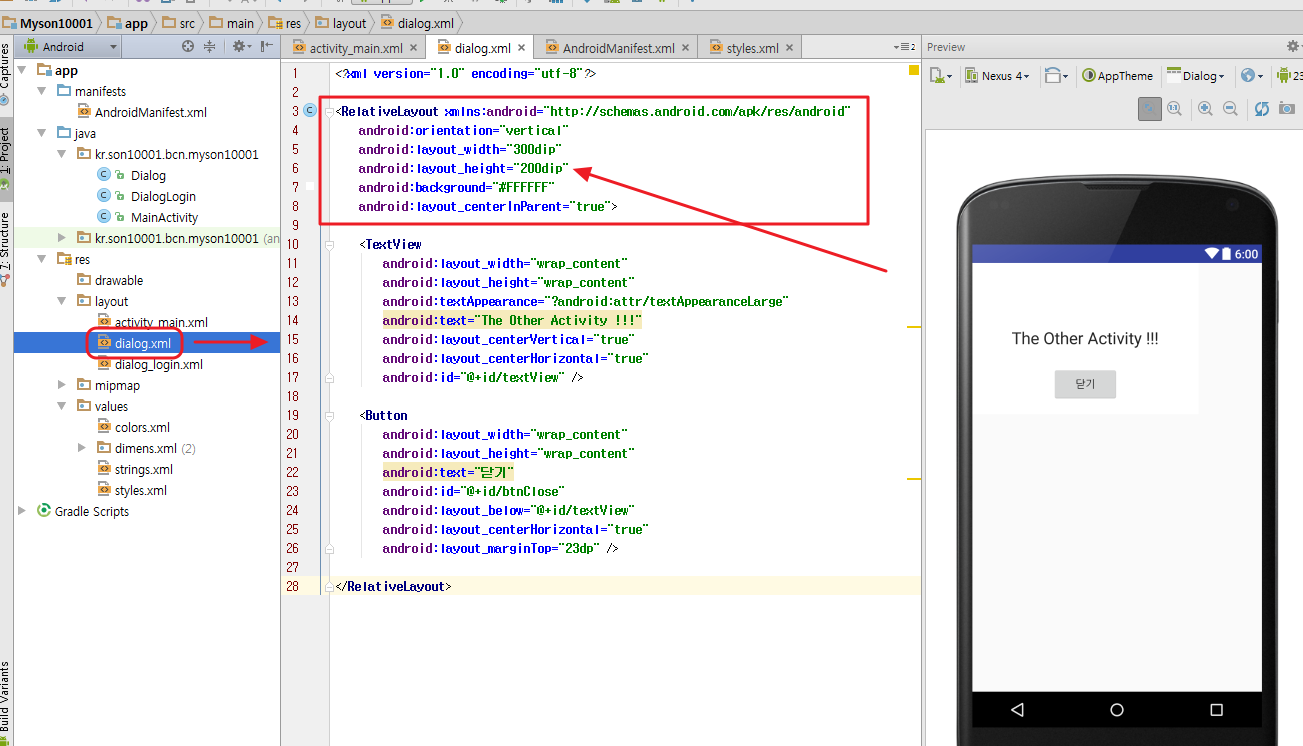Click the yellow warning indicator square in editor

coord(914,71)
